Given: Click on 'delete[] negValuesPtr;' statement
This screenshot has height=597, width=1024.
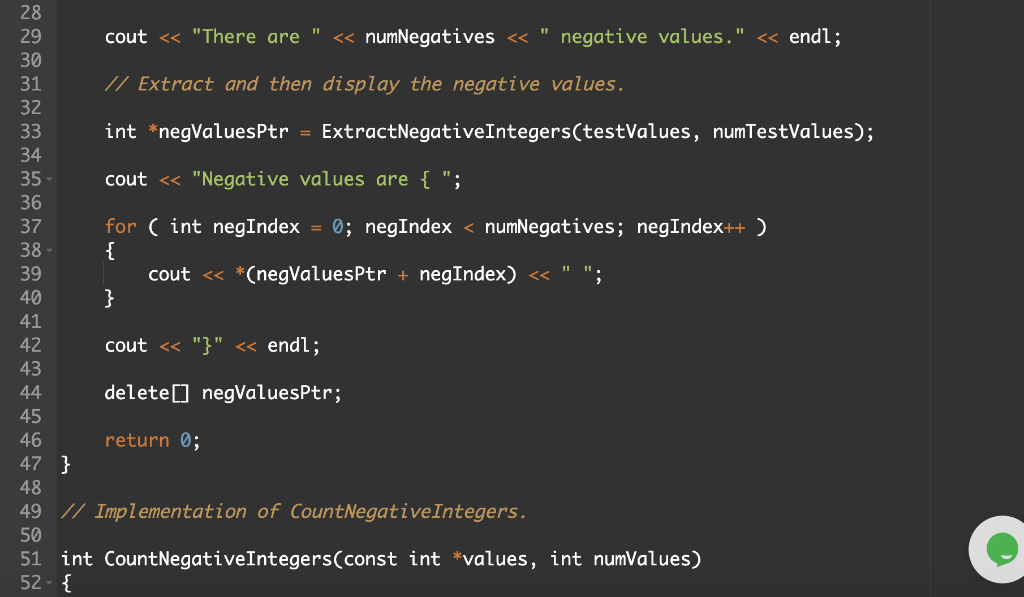Looking at the screenshot, I should 223,393.
